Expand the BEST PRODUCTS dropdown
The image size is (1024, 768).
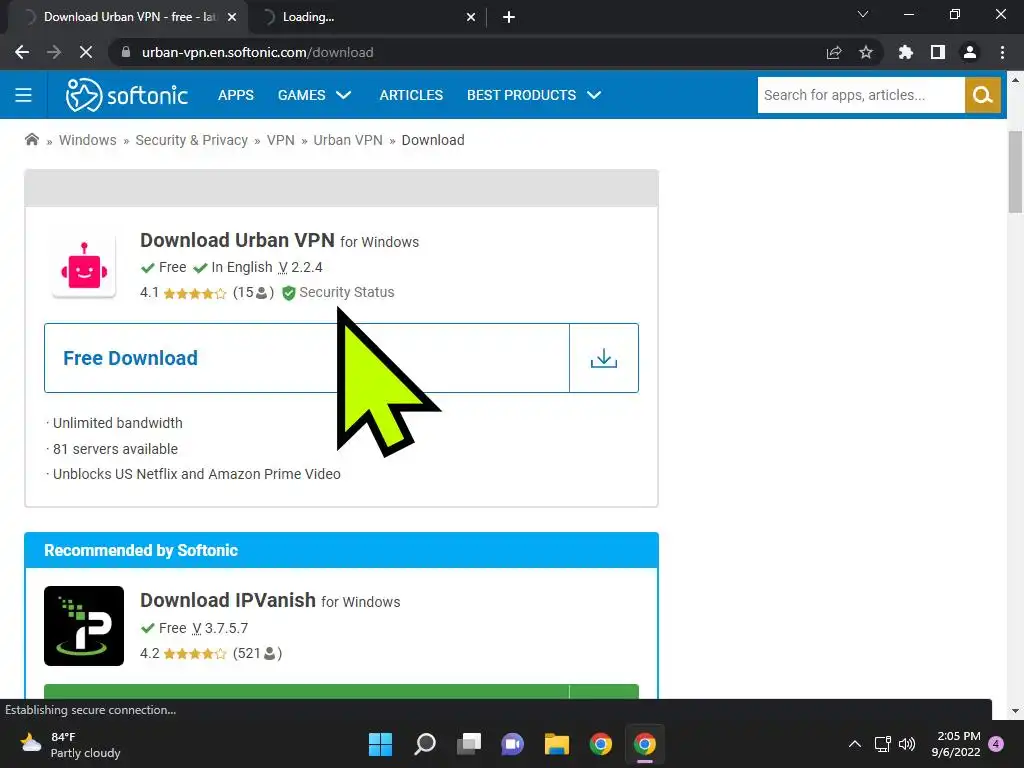coord(534,95)
